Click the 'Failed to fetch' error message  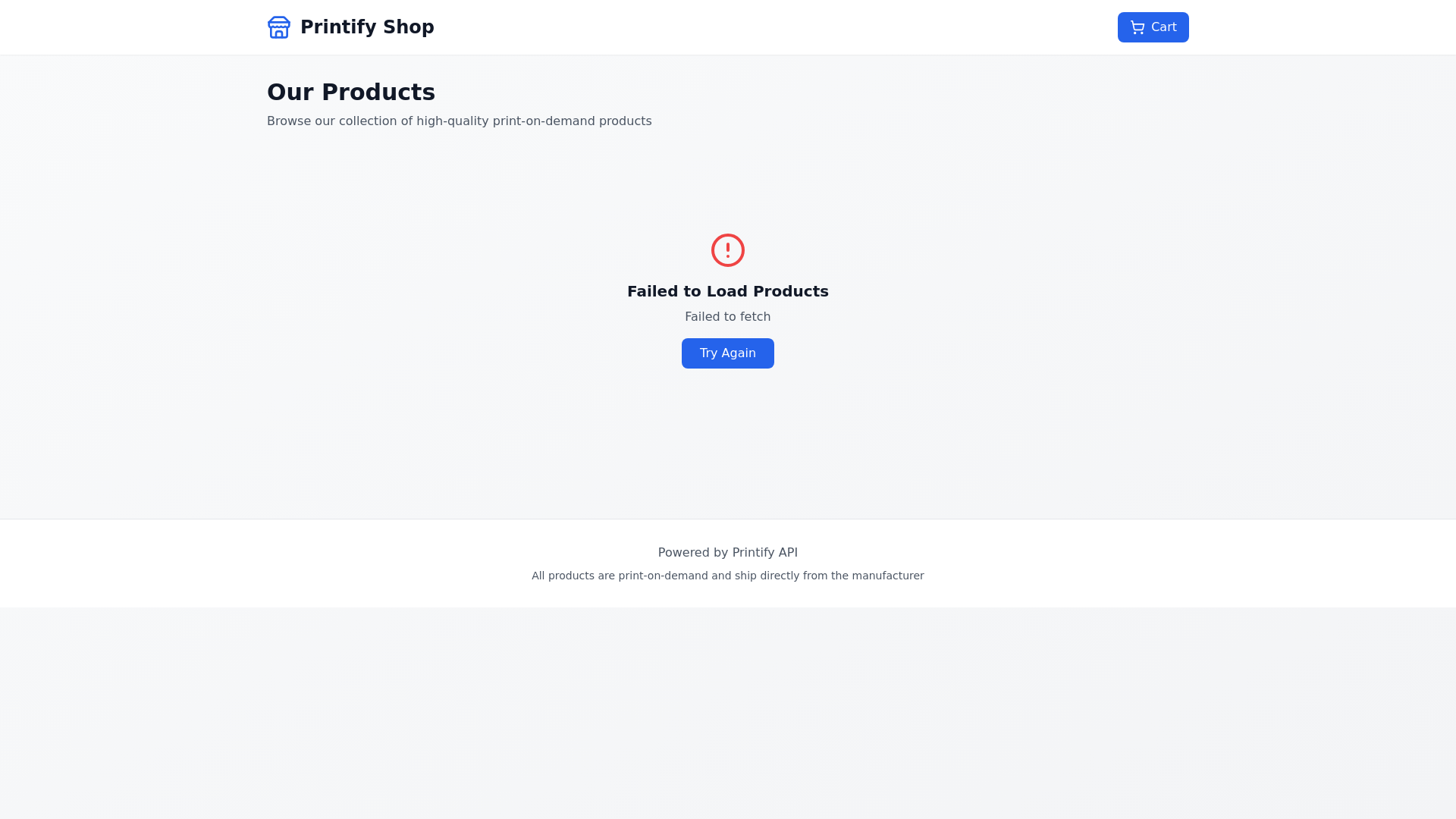coord(728,317)
